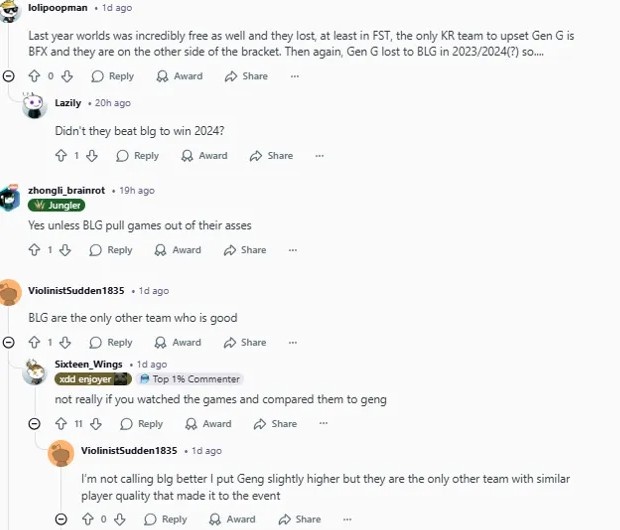Viewport: 620px width, 530px height.
Task: Reply to Sixteen_Wings' comment
Action: tap(142, 424)
